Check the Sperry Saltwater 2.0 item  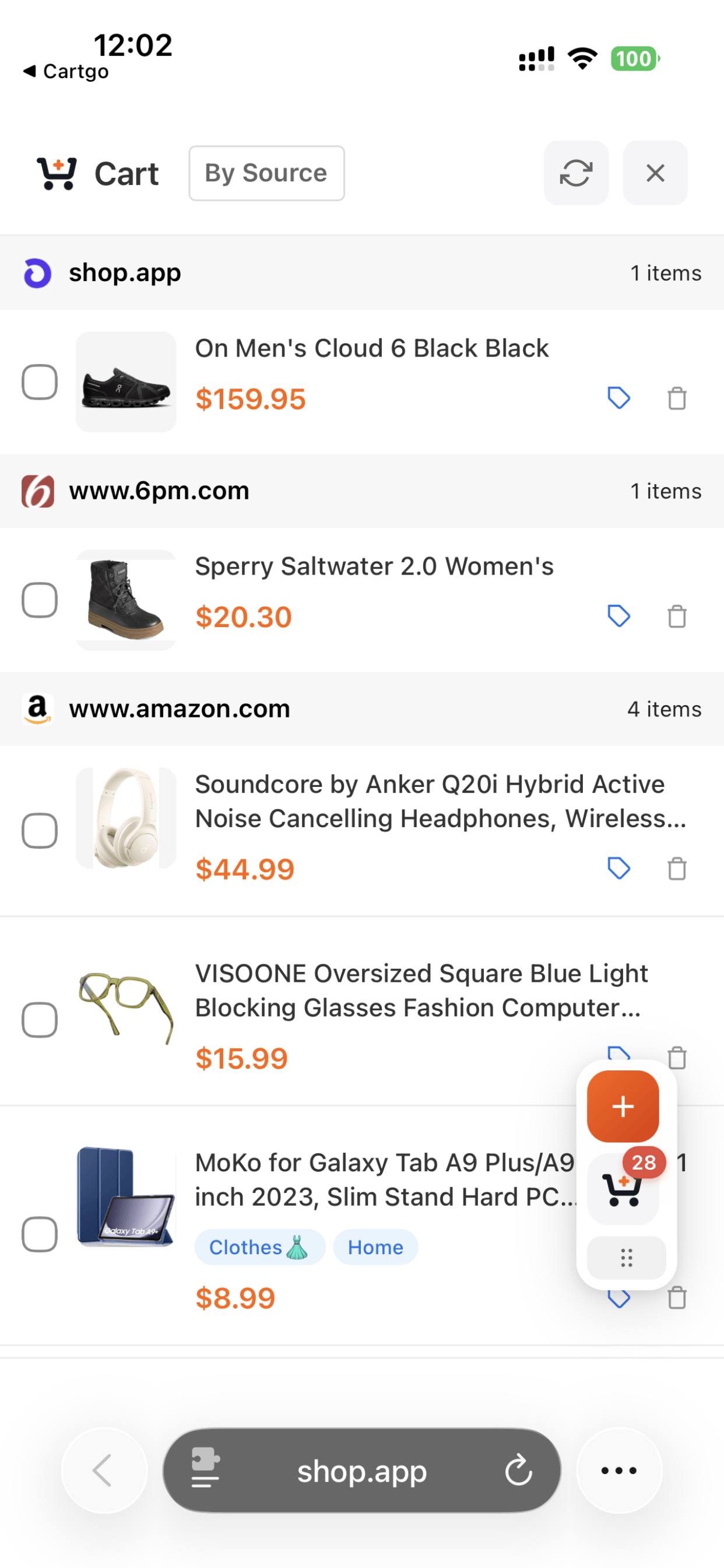tap(40, 600)
